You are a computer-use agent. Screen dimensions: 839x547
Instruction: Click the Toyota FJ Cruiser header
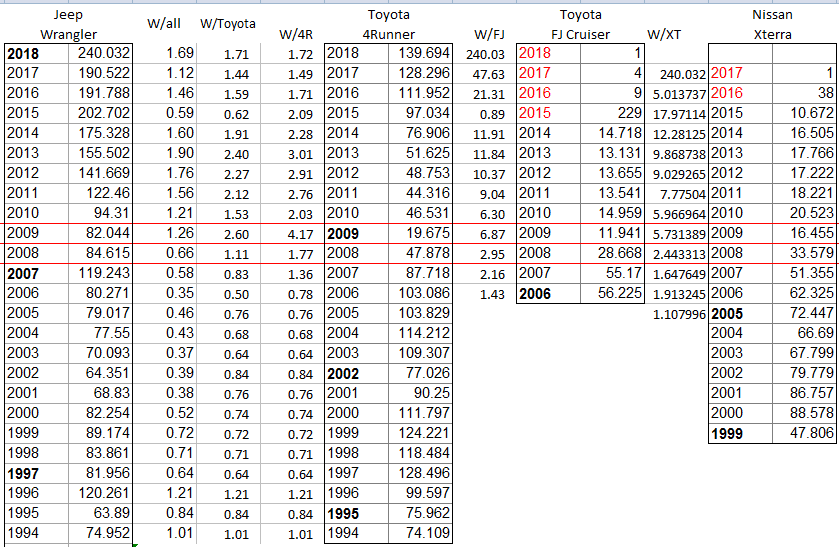pyautogui.click(x=581, y=25)
